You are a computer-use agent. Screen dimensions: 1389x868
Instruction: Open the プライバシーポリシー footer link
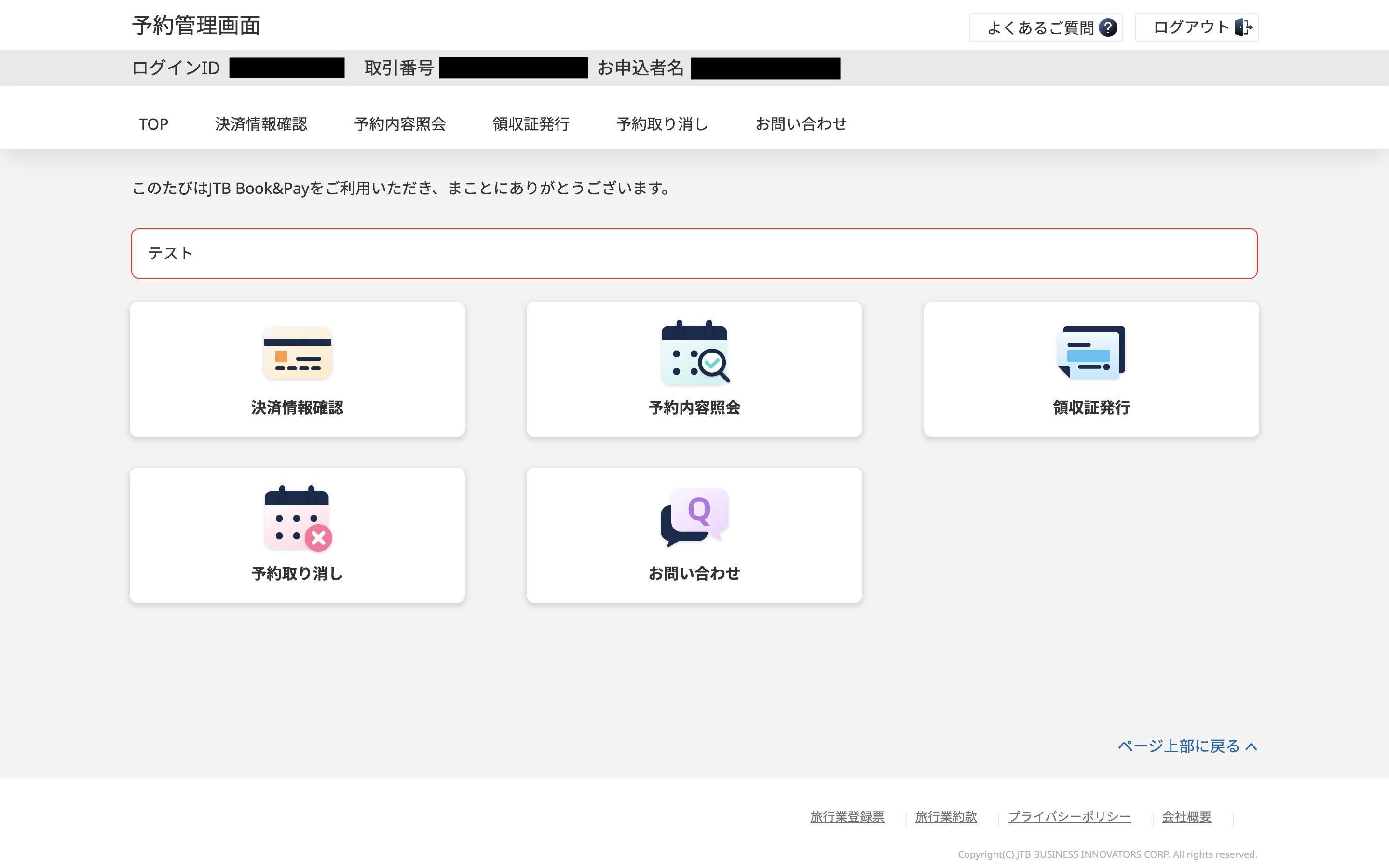point(1069,816)
